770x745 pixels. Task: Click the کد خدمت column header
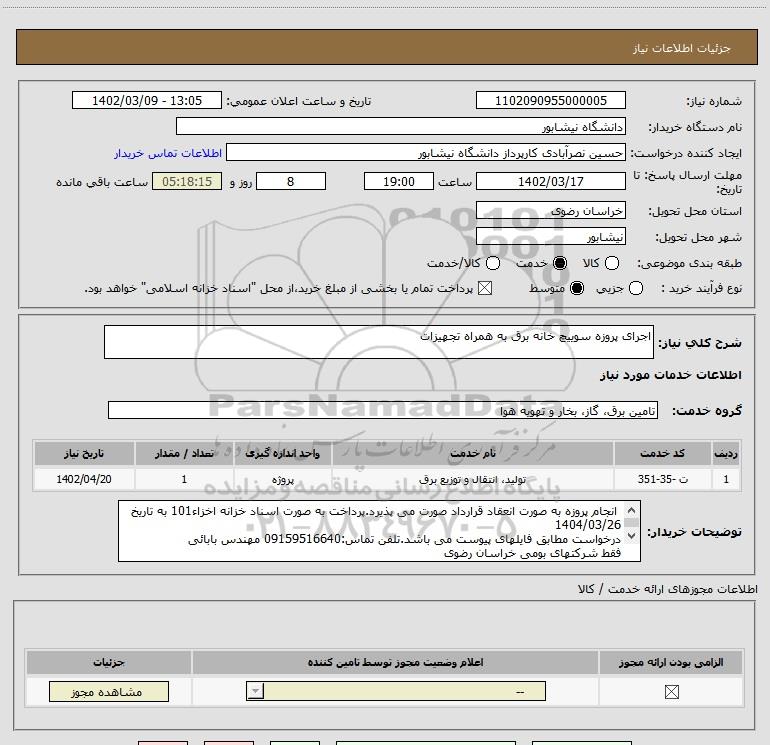pyautogui.click(x=662, y=453)
